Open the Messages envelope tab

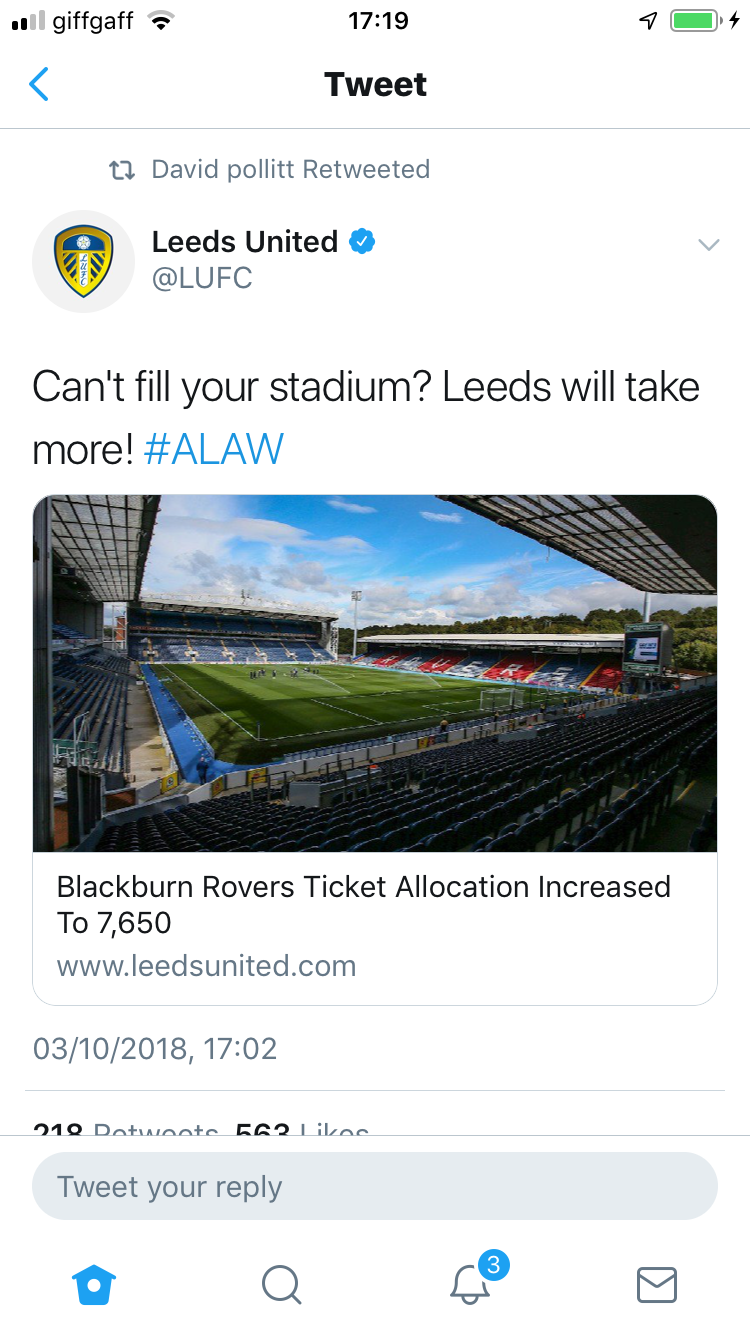point(657,1284)
